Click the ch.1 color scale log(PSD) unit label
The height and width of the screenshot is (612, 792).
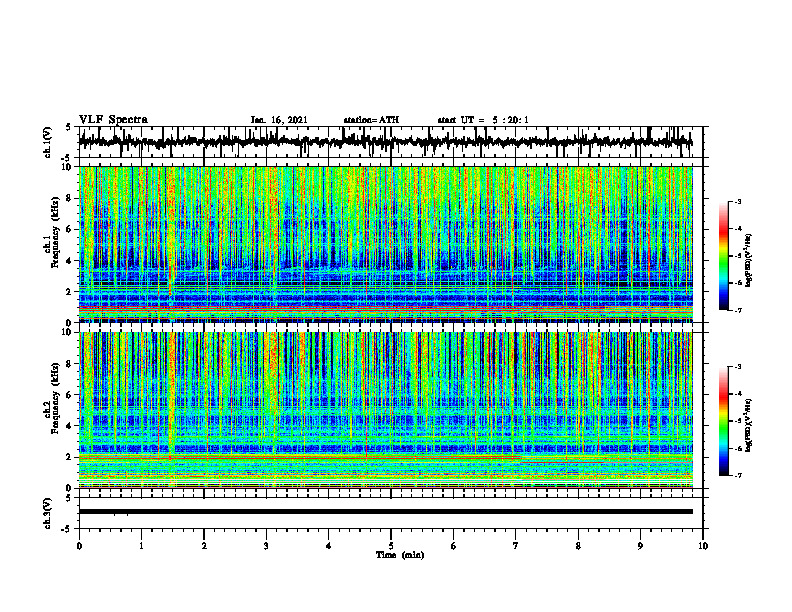[x=749, y=261]
